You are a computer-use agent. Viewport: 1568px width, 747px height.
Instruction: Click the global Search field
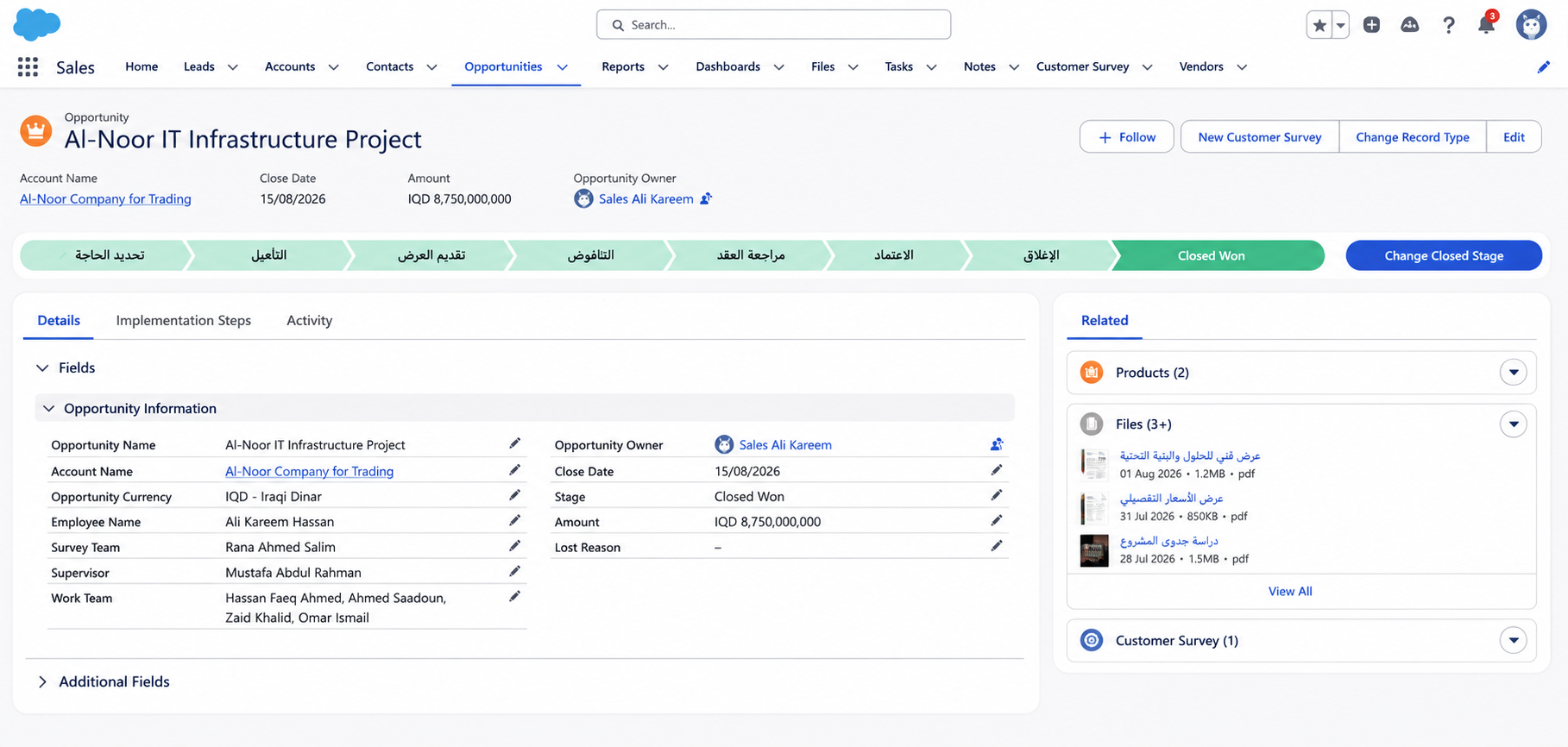coord(773,24)
